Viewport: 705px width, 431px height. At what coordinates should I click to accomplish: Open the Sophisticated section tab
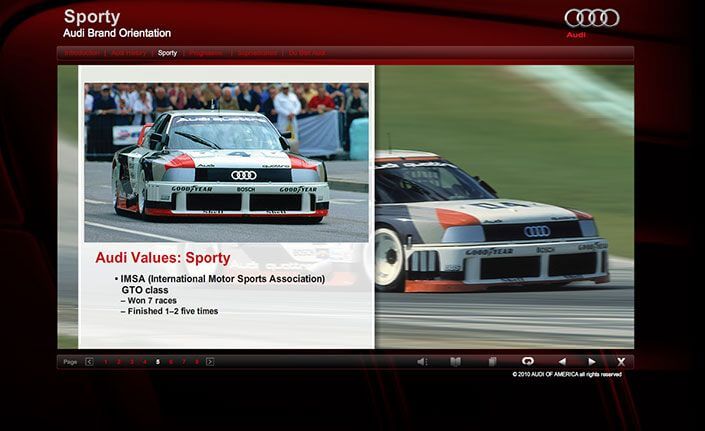point(257,53)
